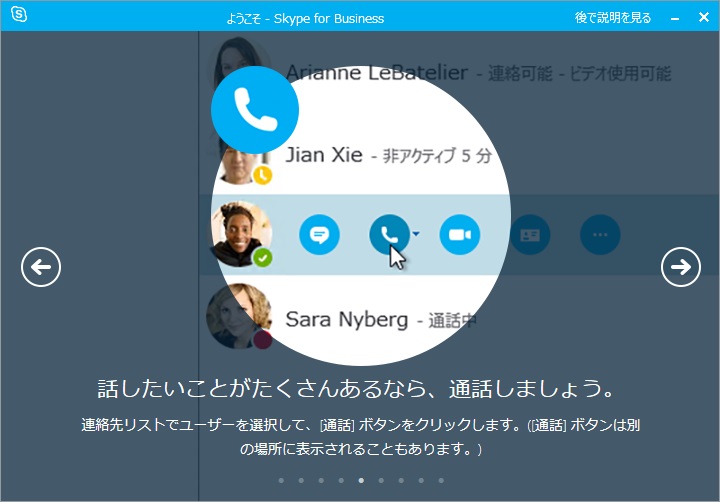Image resolution: width=720 pixels, height=502 pixels.
Task: Select the fifth active page indicator dot
Action: 361,480
